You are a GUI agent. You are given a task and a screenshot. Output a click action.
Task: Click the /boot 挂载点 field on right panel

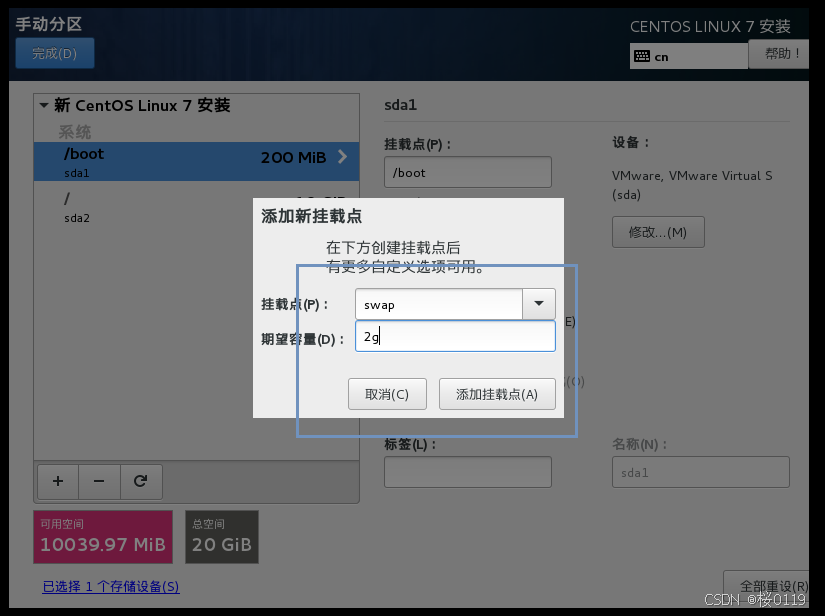[x=468, y=172]
